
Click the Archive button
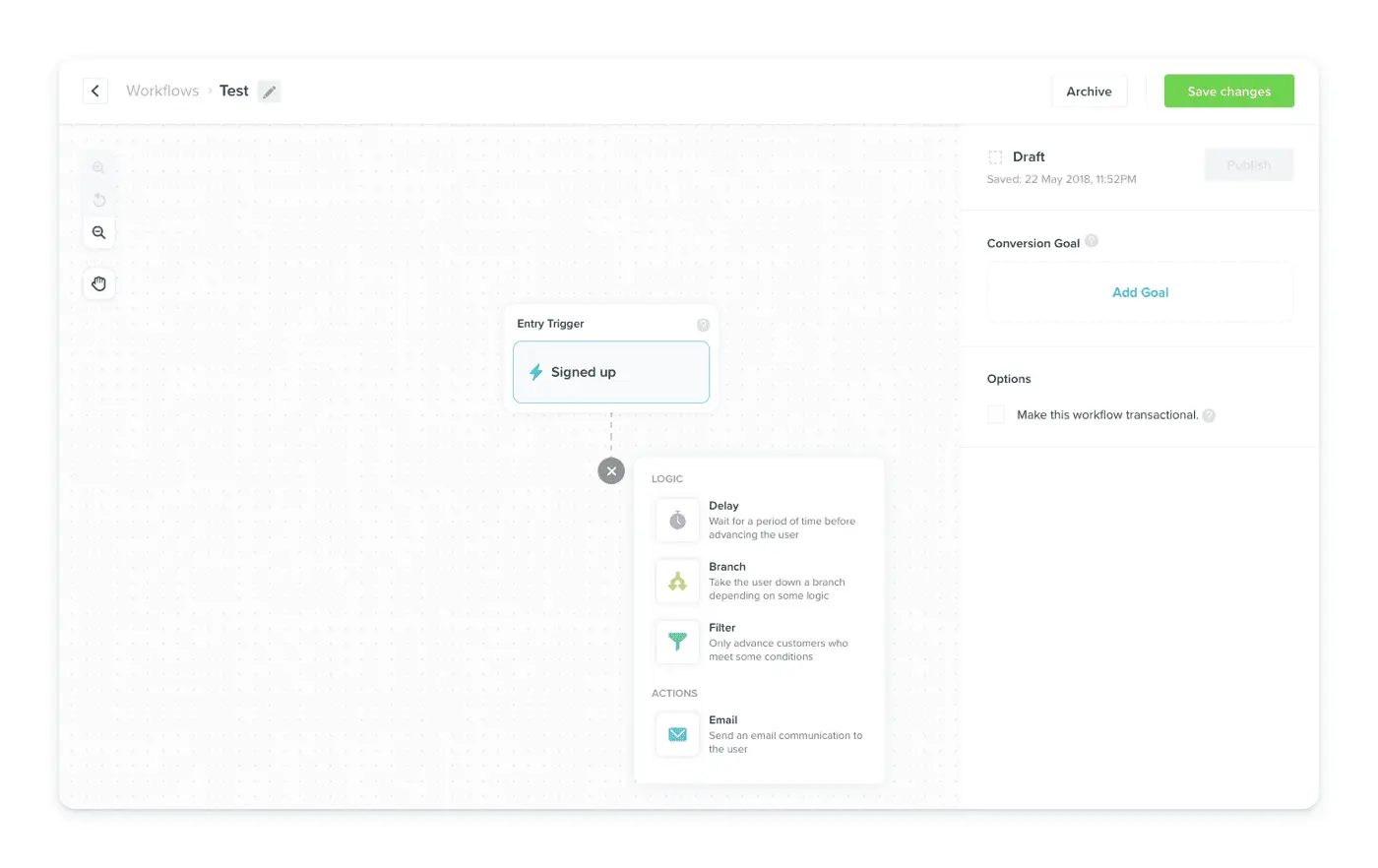coord(1089,92)
